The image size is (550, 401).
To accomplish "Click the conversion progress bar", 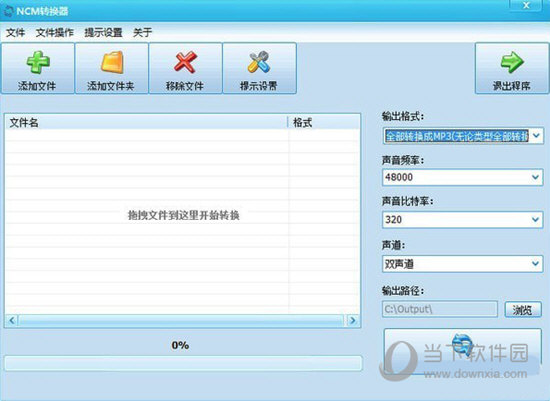I will pyautogui.click(x=183, y=363).
